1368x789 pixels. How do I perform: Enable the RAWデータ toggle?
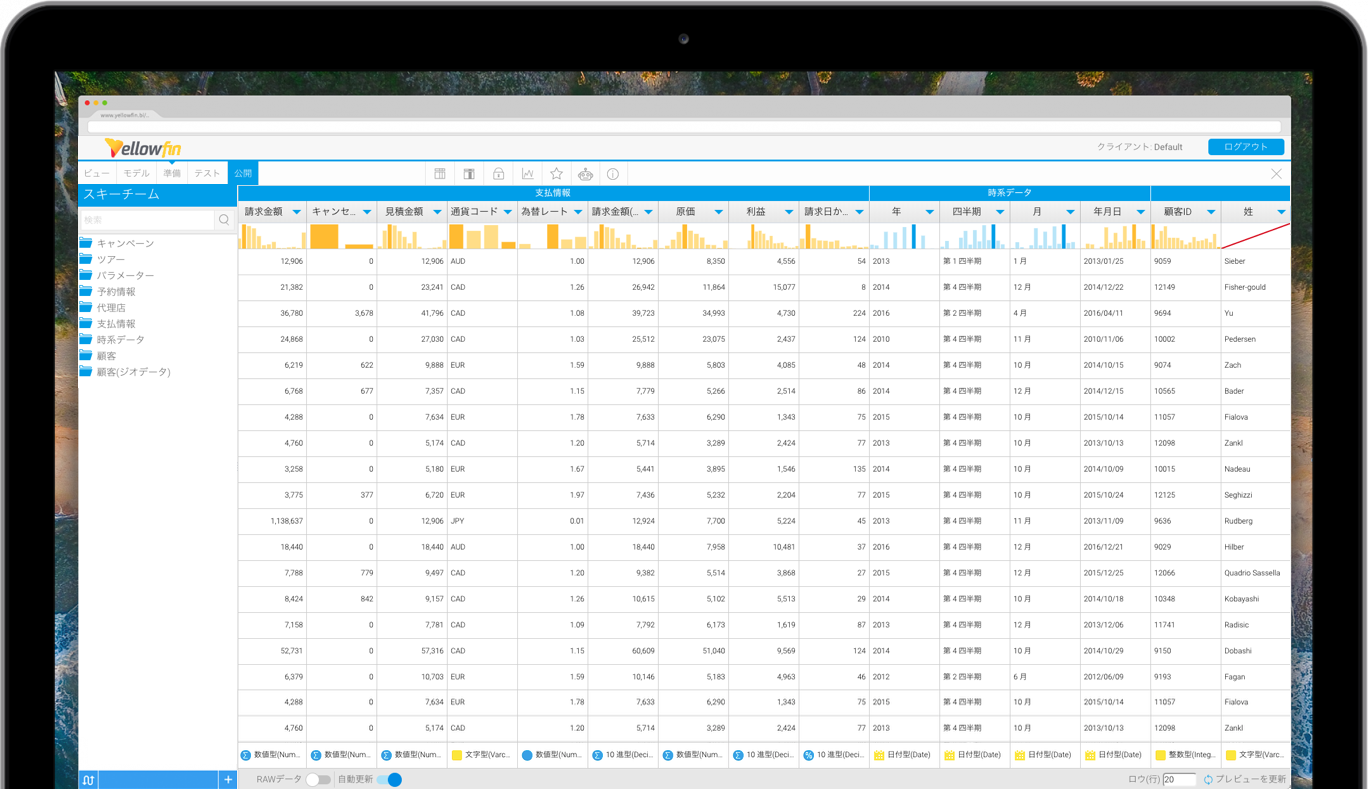[x=320, y=779]
